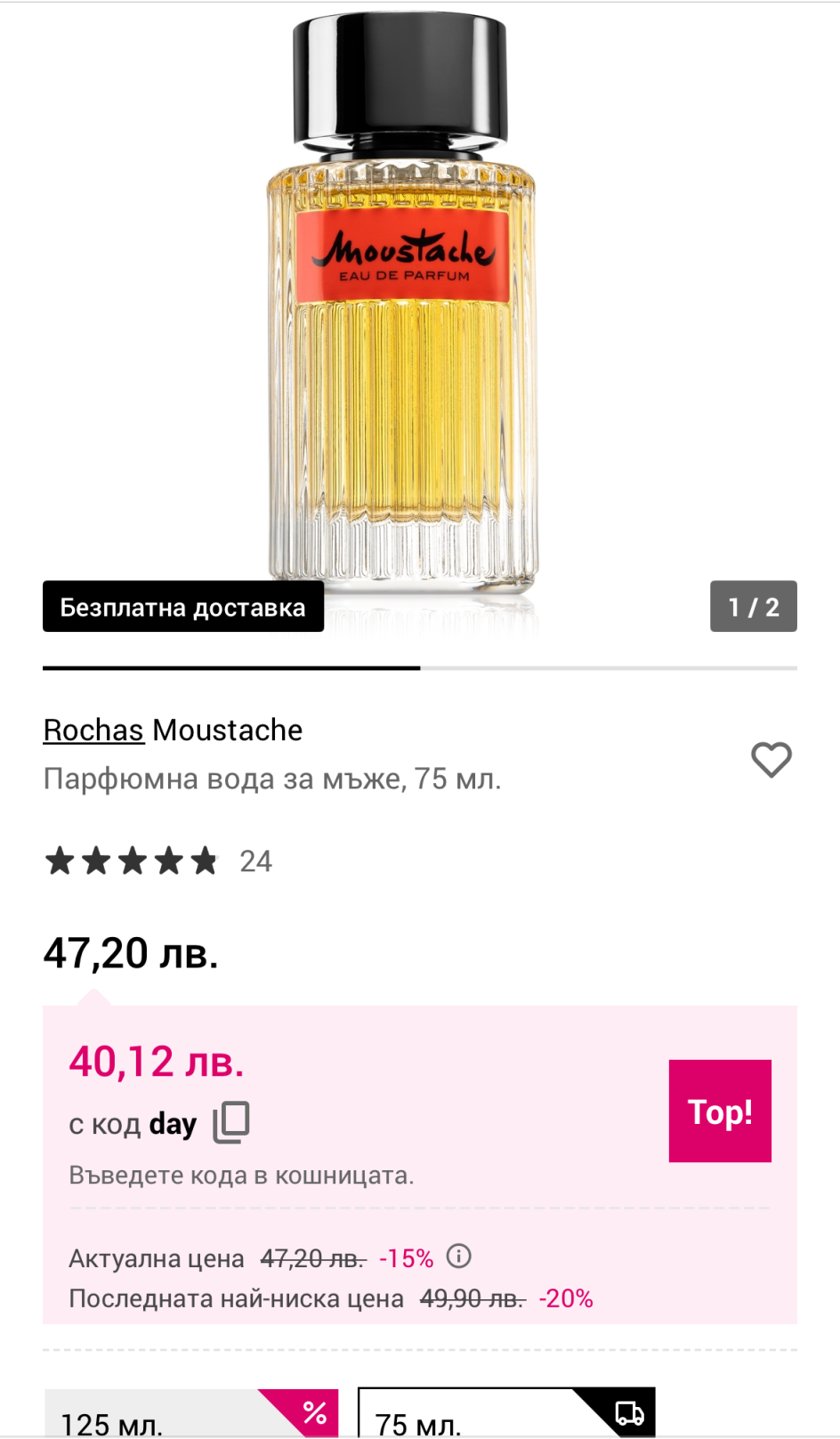Open the Rochas brand link

(93, 730)
